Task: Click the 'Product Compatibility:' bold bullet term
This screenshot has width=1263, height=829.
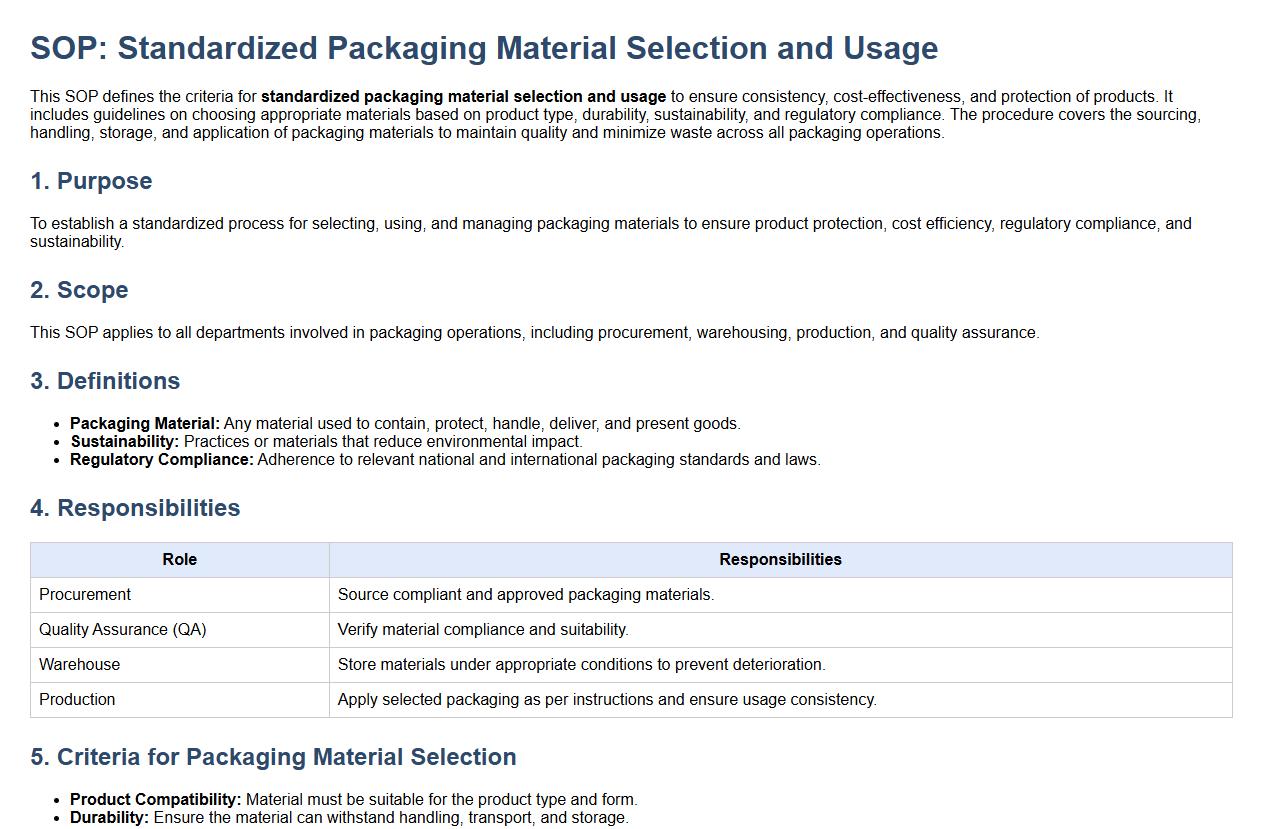Action: [x=156, y=800]
